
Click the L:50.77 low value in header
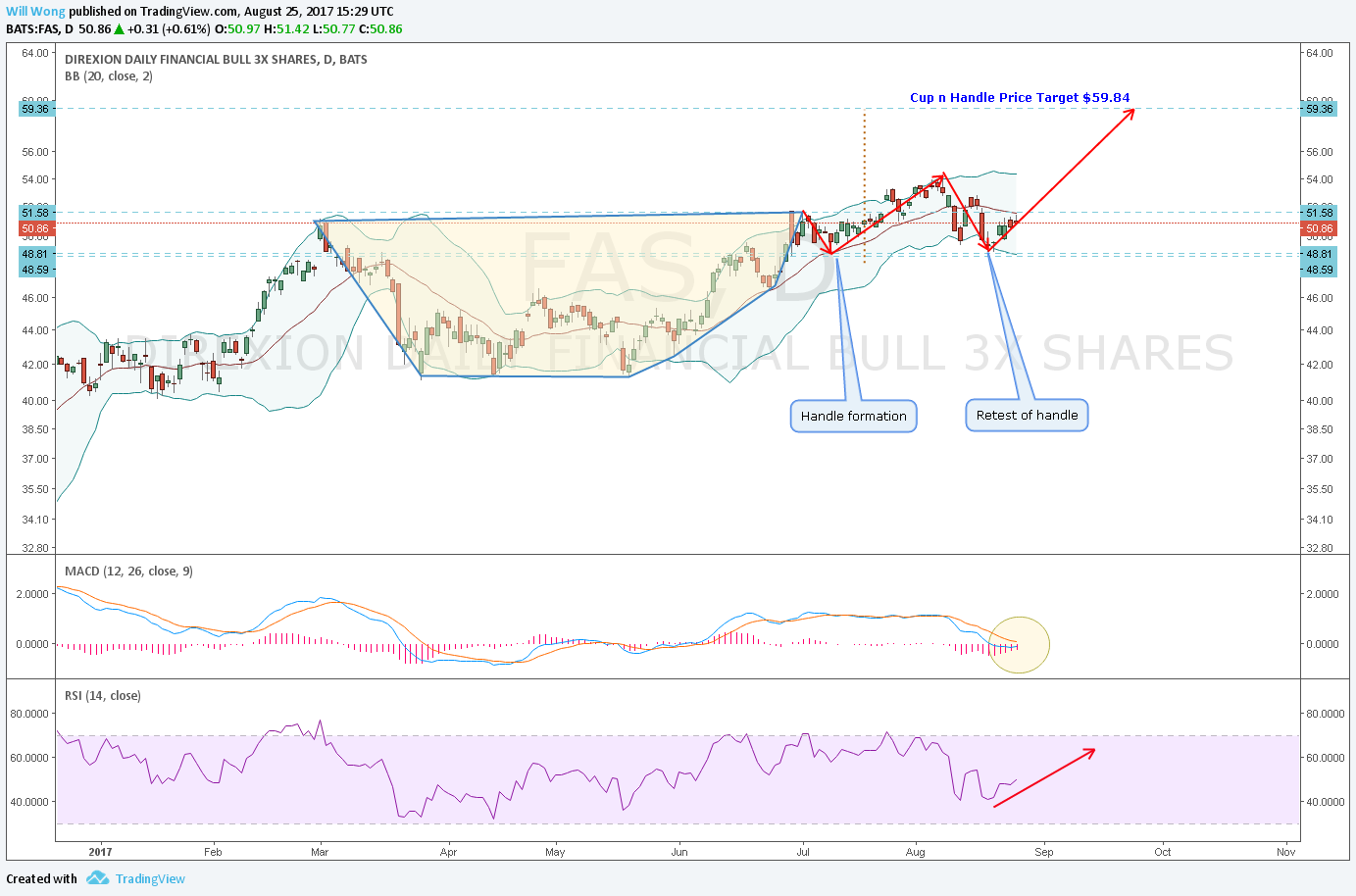[334, 29]
